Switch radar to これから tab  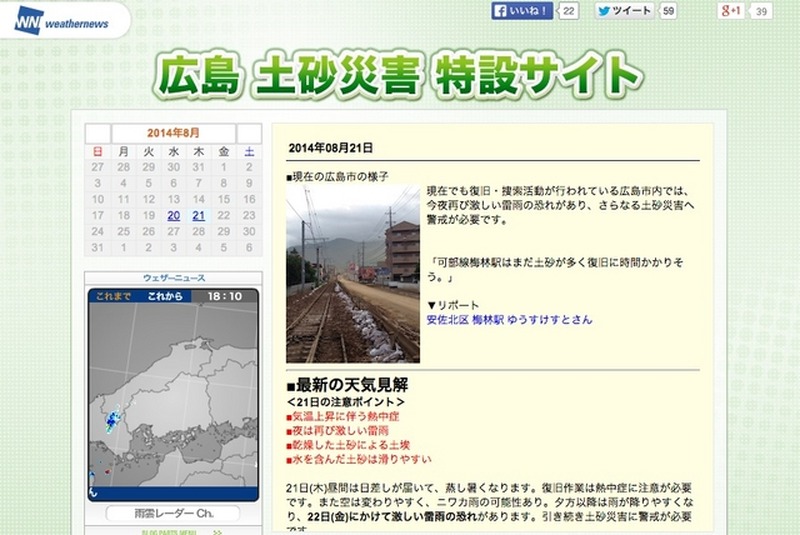(165, 296)
